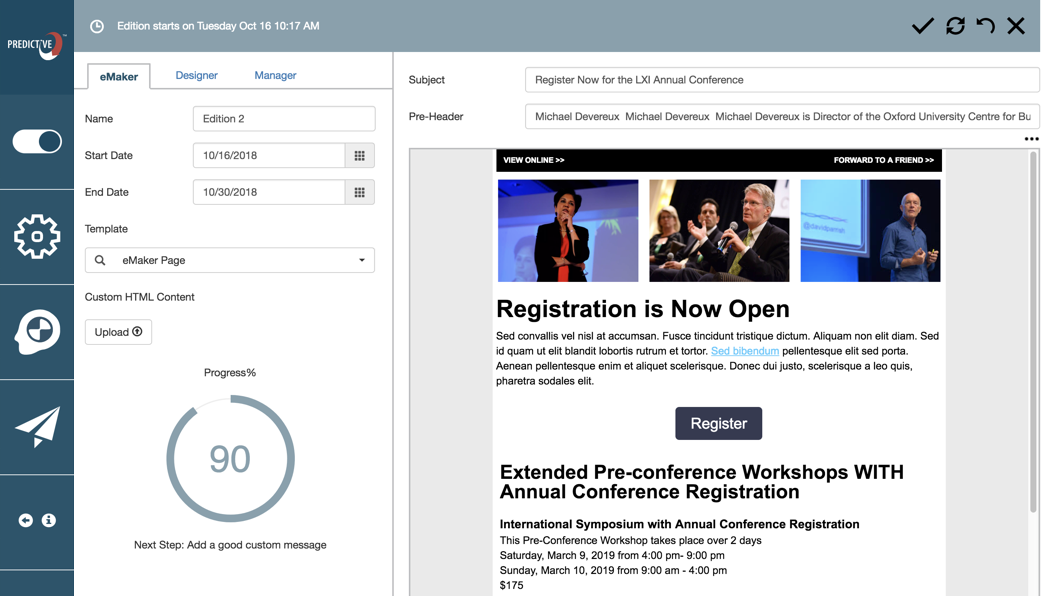
Task: Open the head profile icon in the sidebar
Action: coord(37,332)
